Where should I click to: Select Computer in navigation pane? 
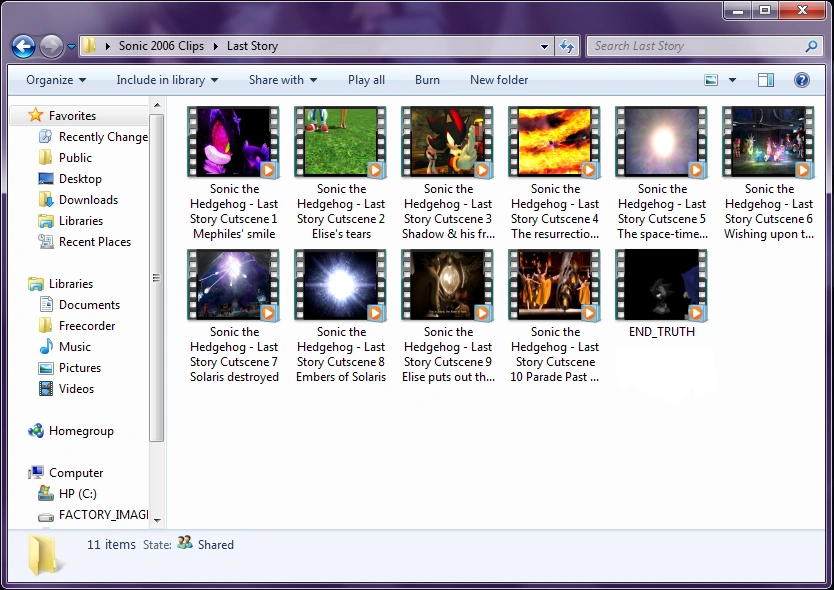point(66,473)
